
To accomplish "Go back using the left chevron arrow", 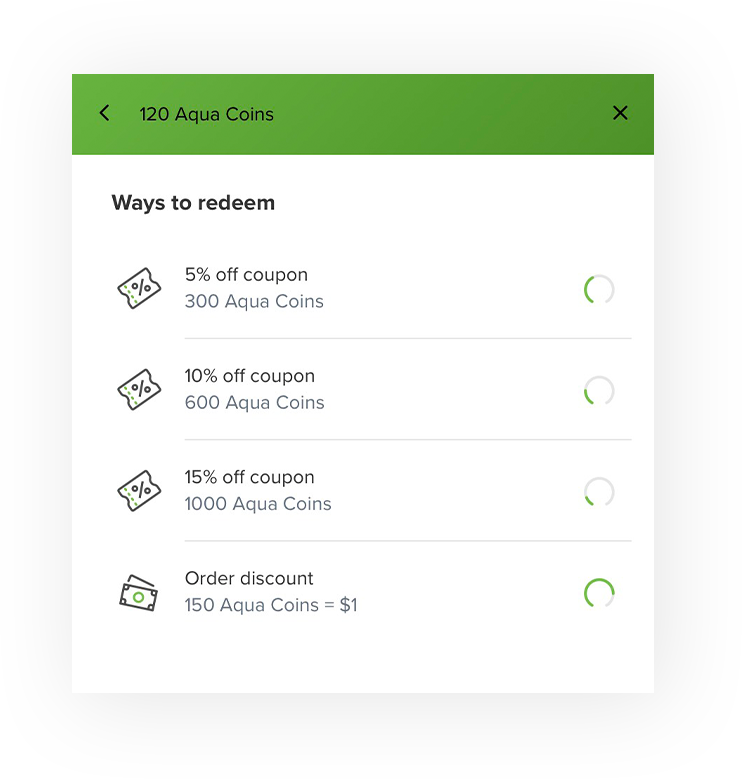I will 104,113.
